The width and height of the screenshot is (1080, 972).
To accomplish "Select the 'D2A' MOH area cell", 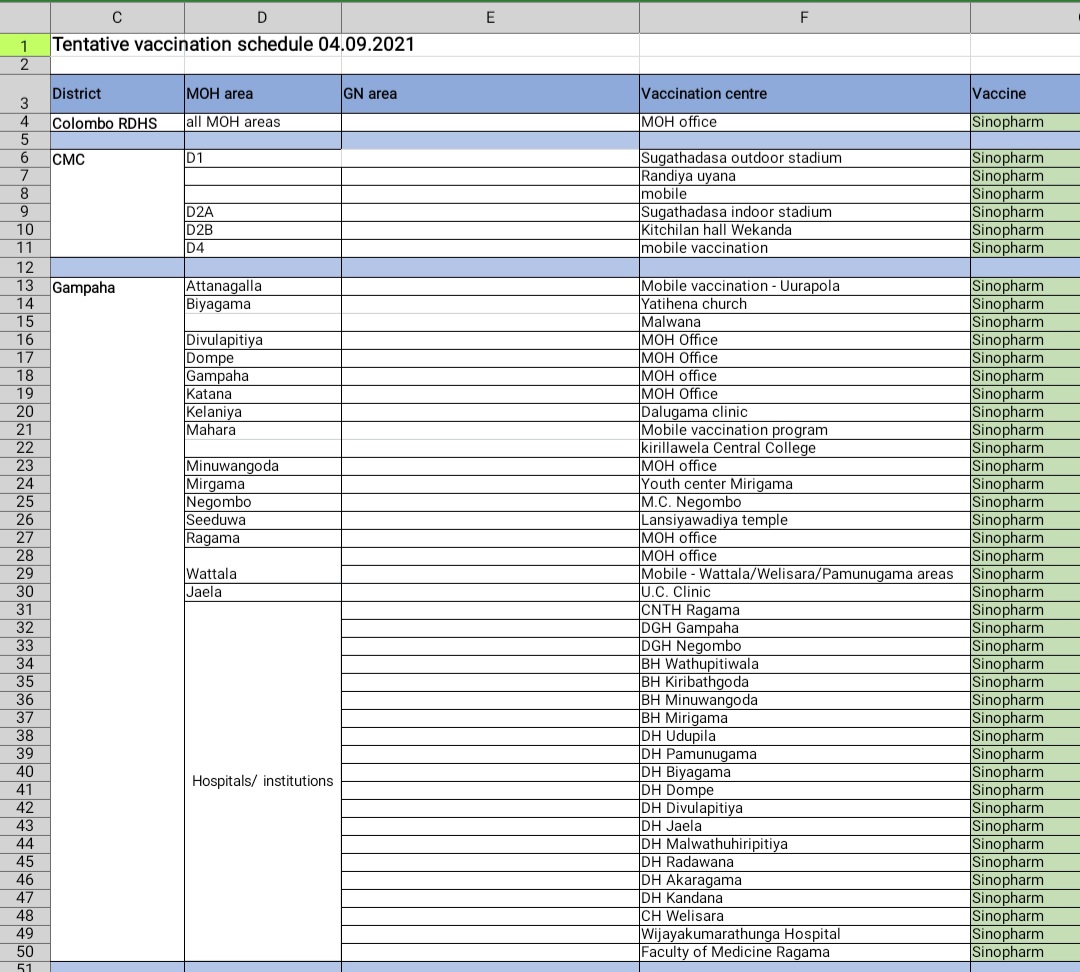I will tap(262, 212).
